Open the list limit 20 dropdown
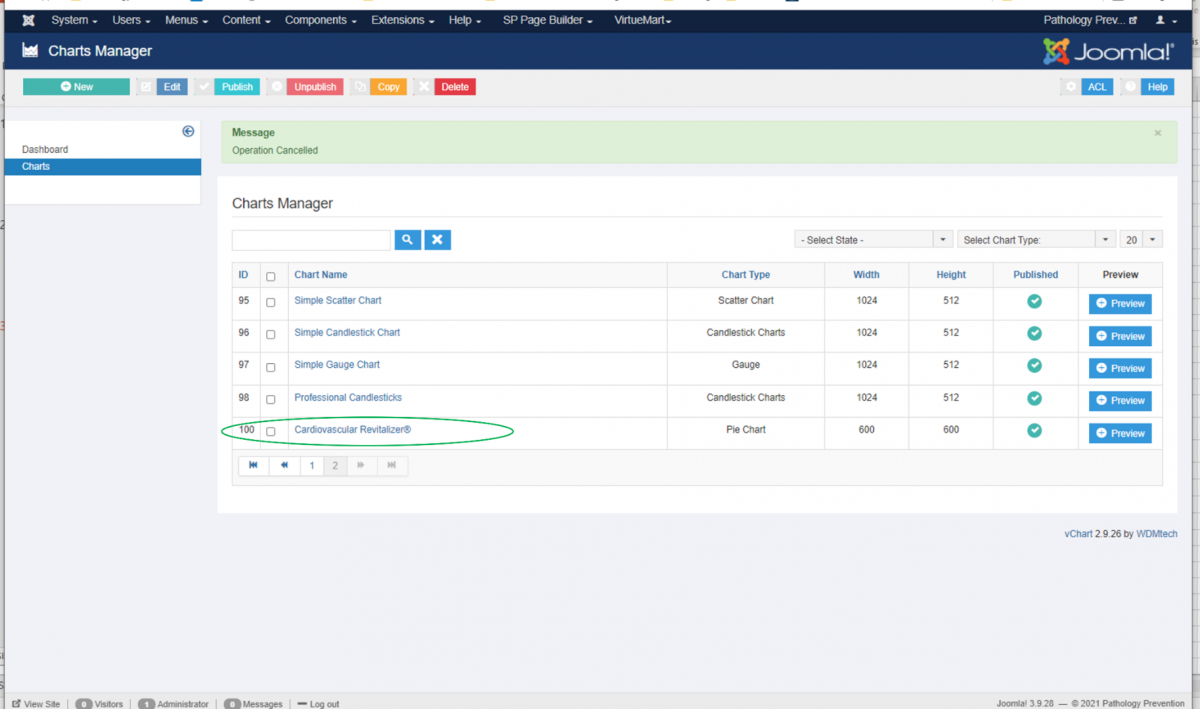1200x709 pixels. [1141, 240]
